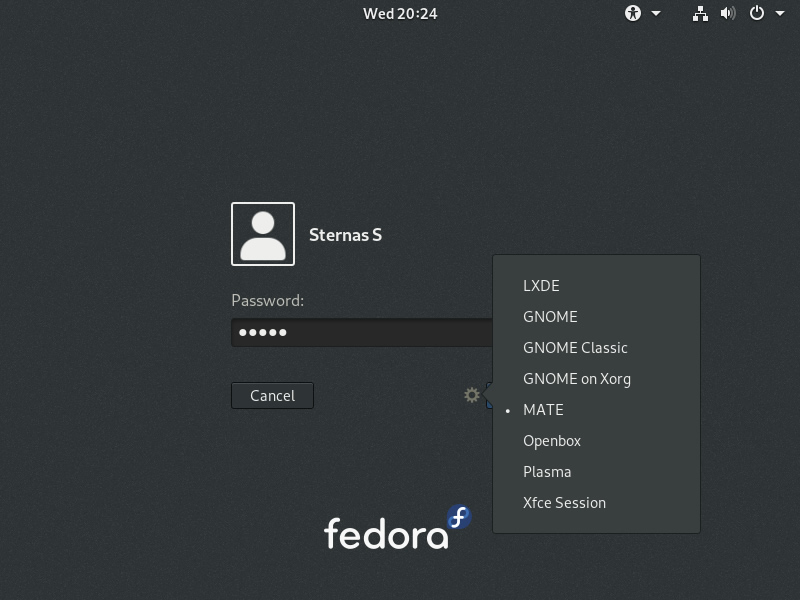This screenshot has width=800, height=600.
Task: Click the power icon in top bar
Action: tap(757, 13)
